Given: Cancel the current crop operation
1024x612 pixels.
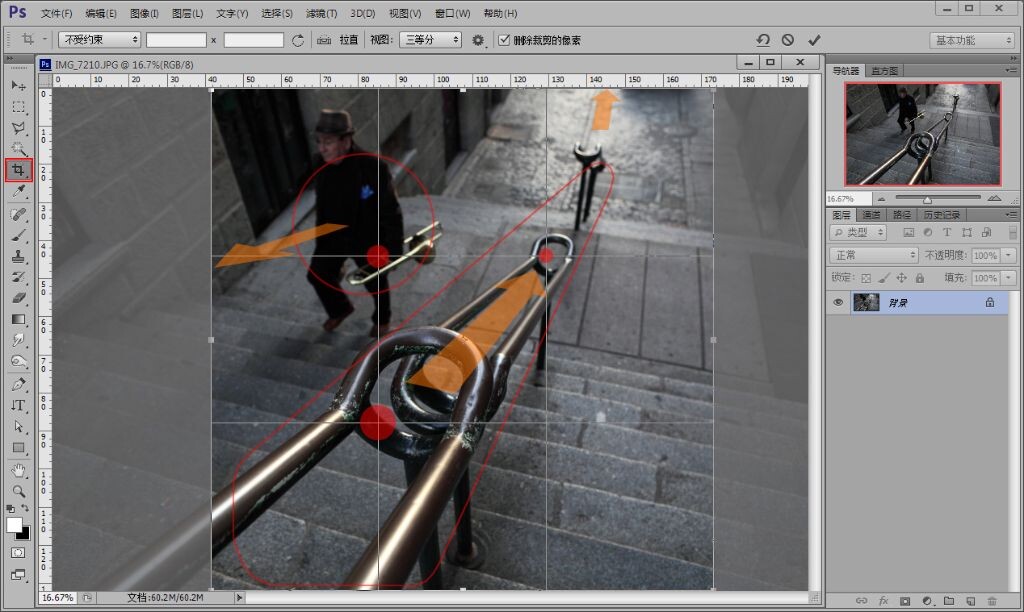Looking at the screenshot, I should pyautogui.click(x=788, y=40).
